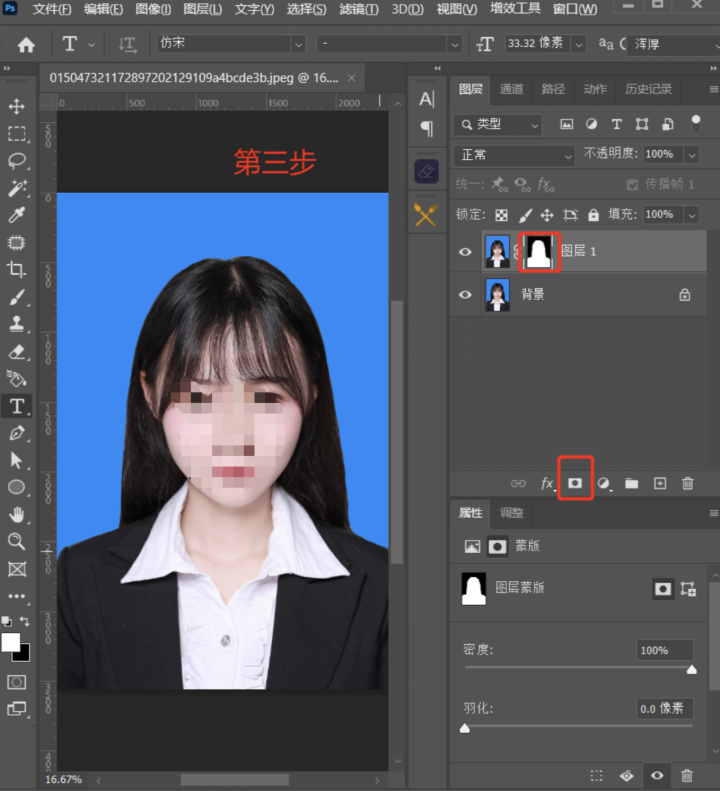720x791 pixels.
Task: Select the Magic Wand tool
Action: coord(17,188)
